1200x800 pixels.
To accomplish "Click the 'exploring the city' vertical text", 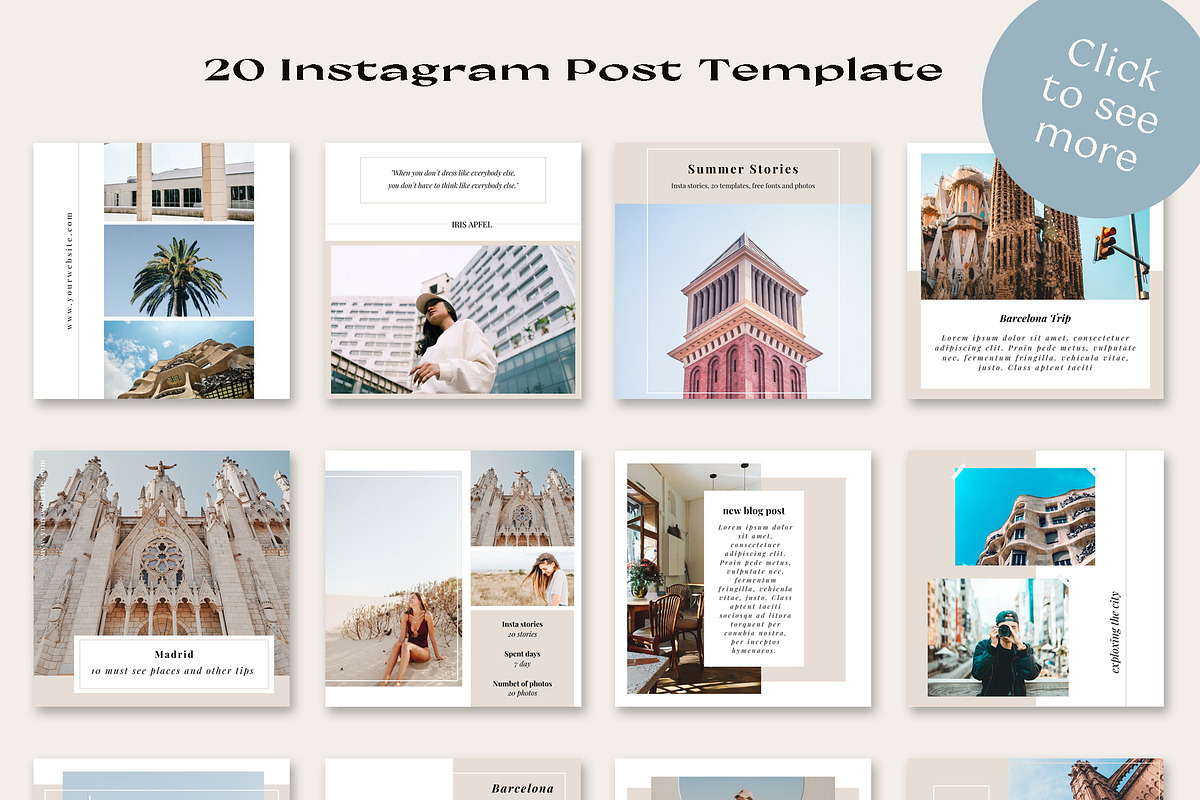I will pyautogui.click(x=1116, y=633).
